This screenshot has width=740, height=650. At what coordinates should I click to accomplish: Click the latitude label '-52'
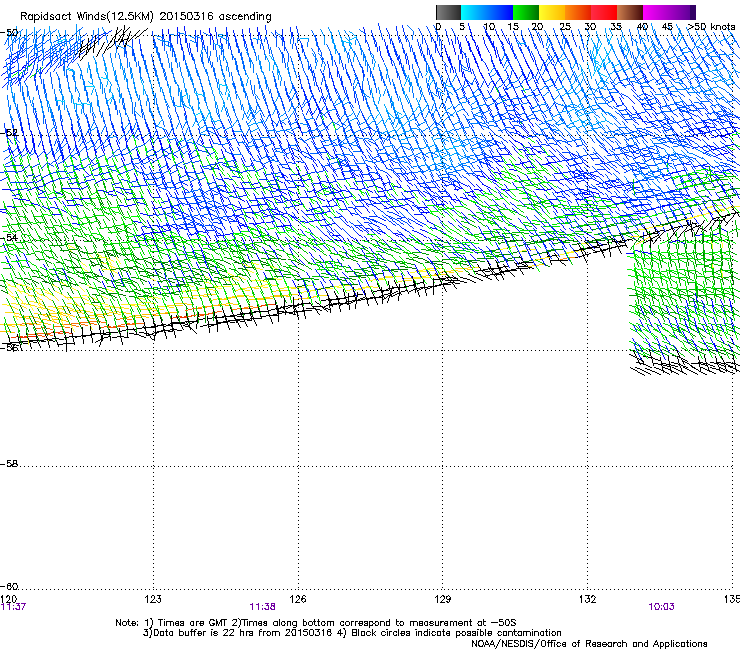(x=9, y=133)
